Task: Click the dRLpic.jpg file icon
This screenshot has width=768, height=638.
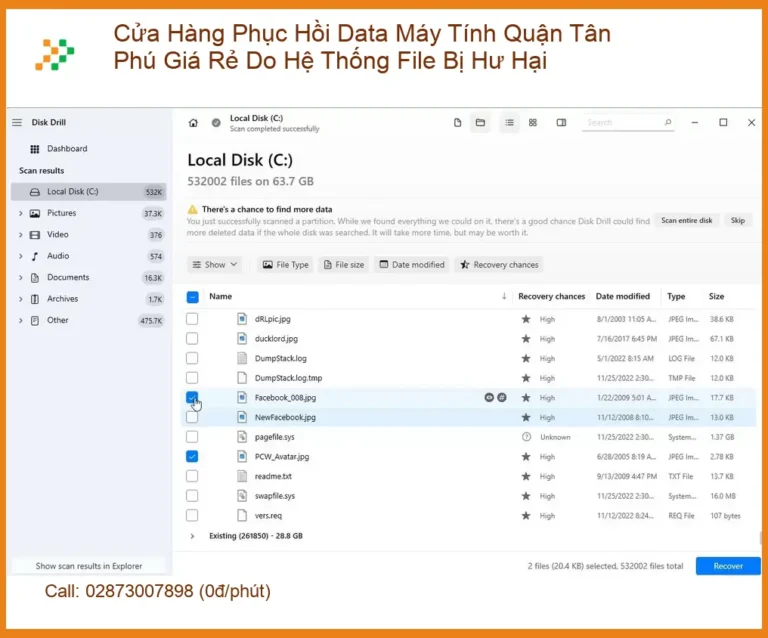Action: 242,319
